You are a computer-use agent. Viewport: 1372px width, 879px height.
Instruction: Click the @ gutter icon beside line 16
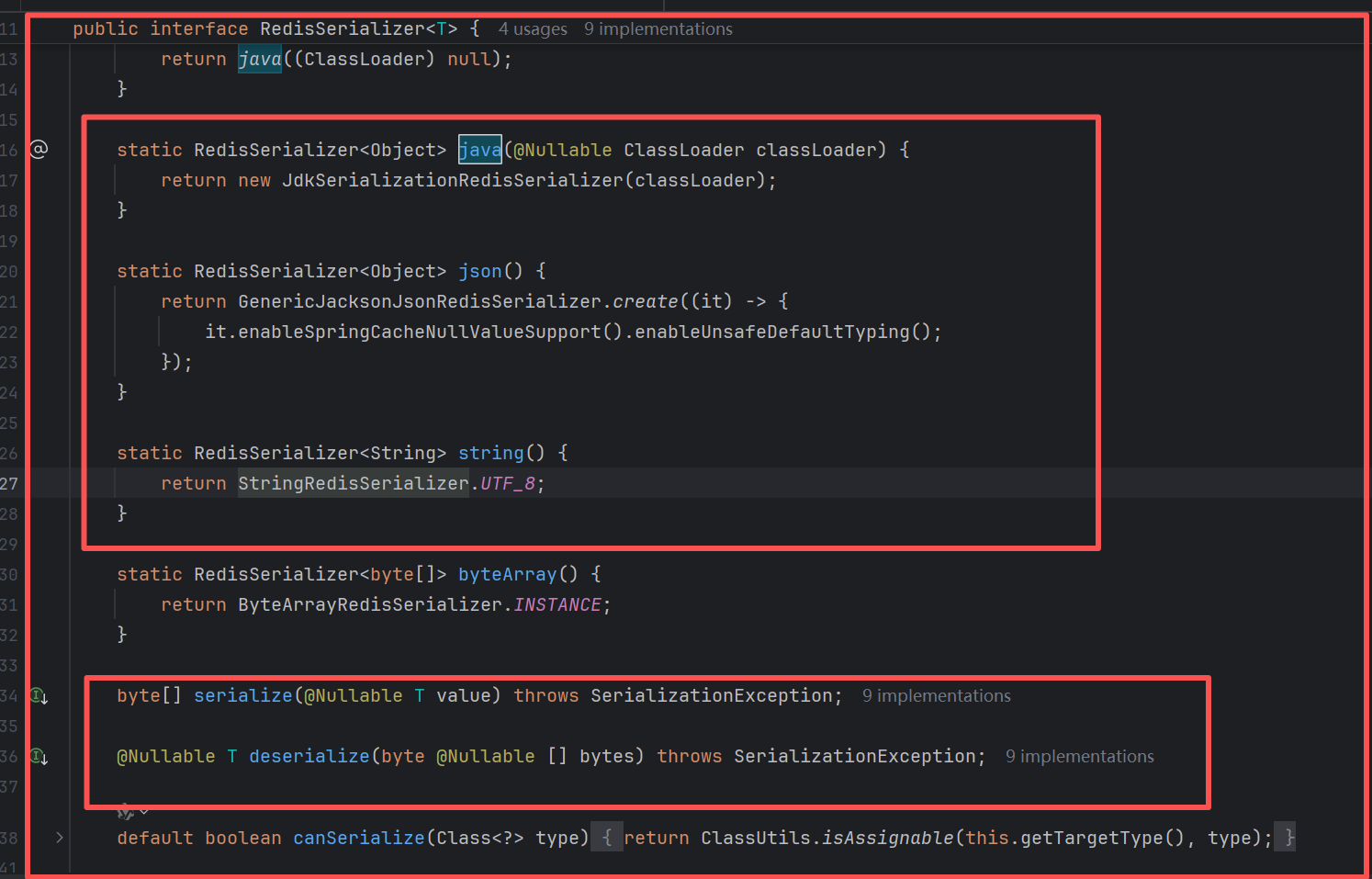39,149
